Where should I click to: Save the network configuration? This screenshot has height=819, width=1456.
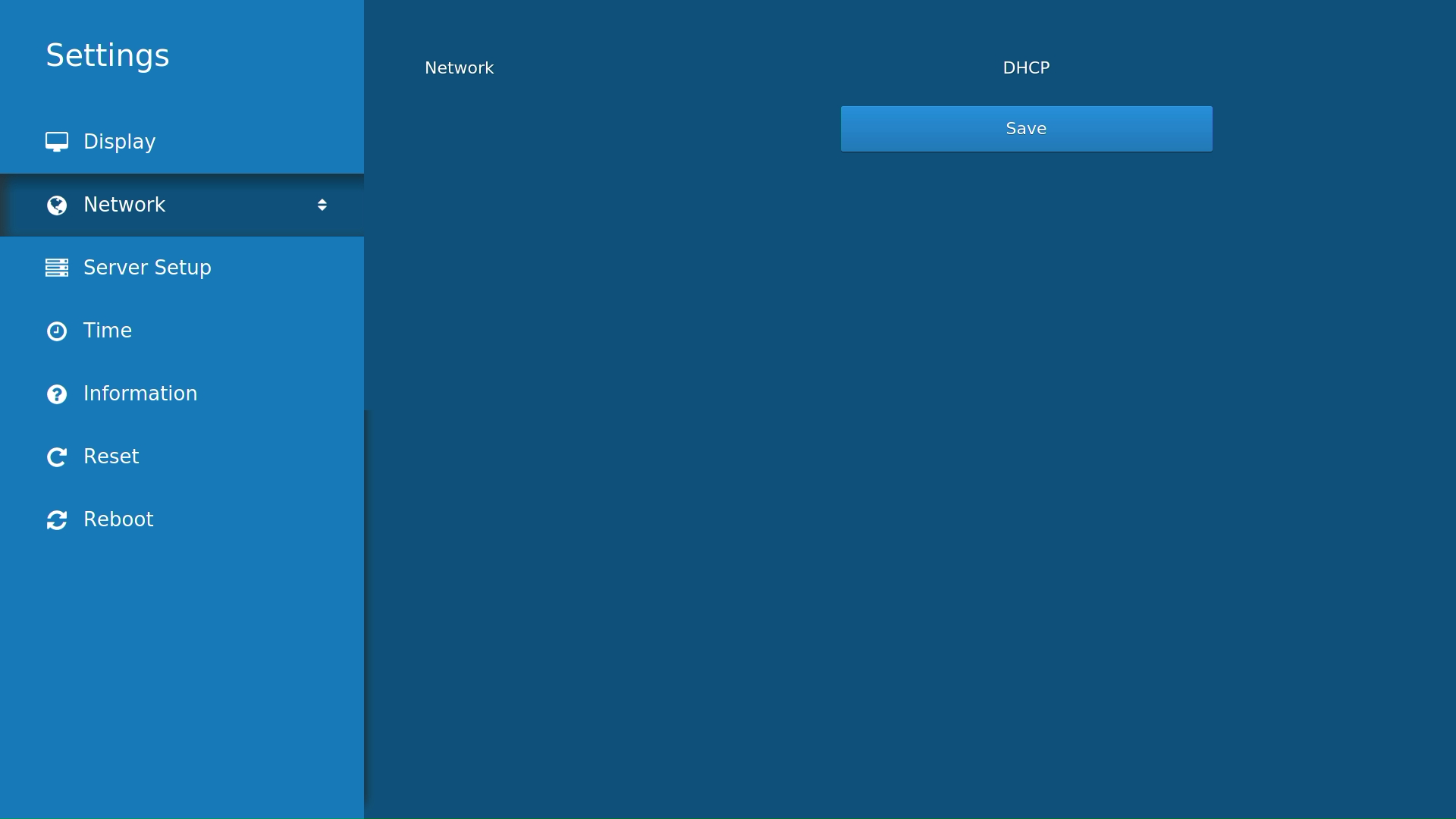(1026, 128)
